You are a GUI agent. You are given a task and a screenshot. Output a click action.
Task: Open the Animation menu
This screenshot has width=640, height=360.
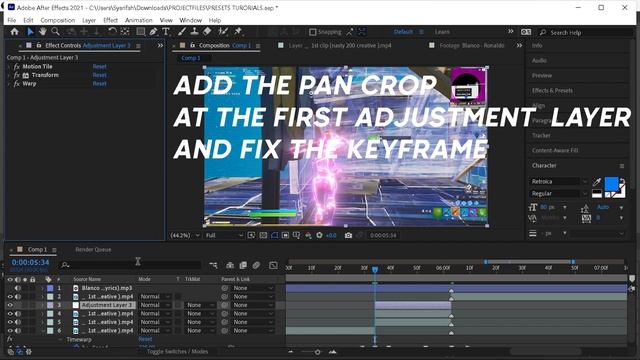point(138,20)
